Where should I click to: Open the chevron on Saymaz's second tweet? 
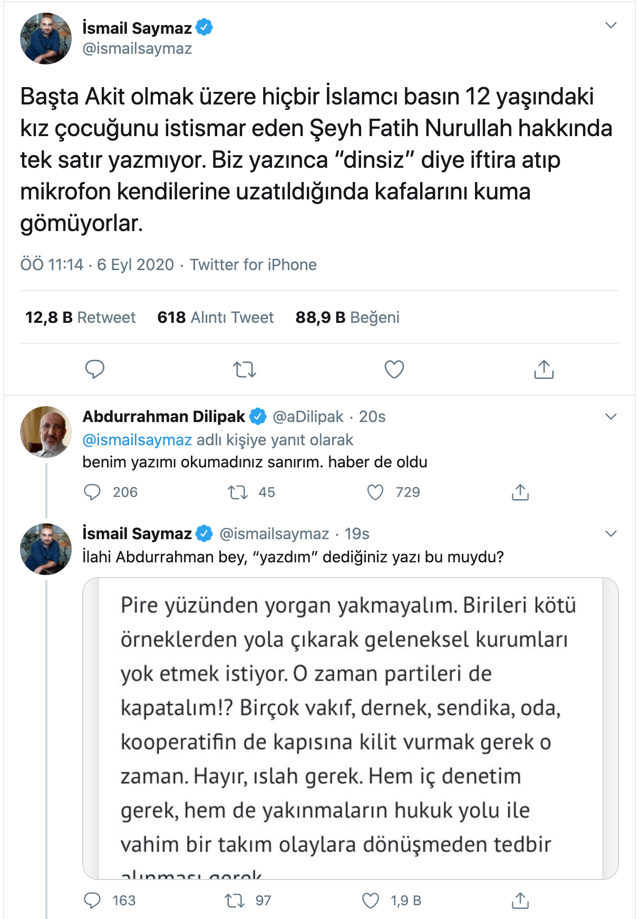611,527
